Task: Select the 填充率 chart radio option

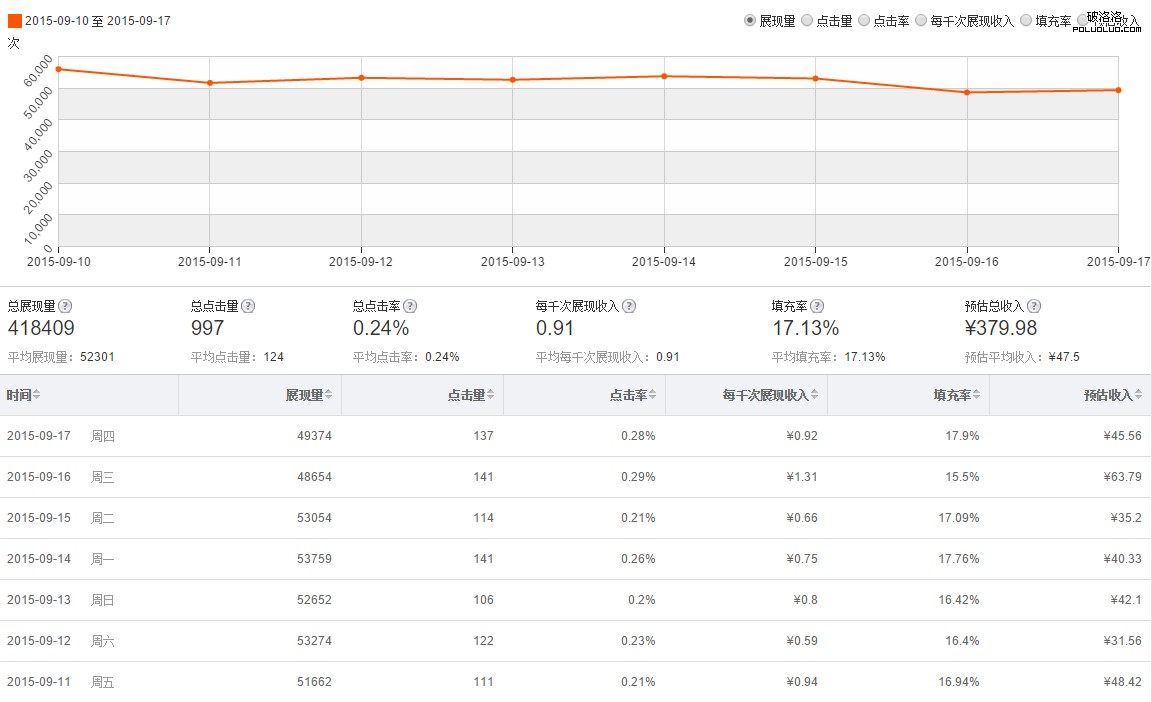Action: click(x=1026, y=20)
